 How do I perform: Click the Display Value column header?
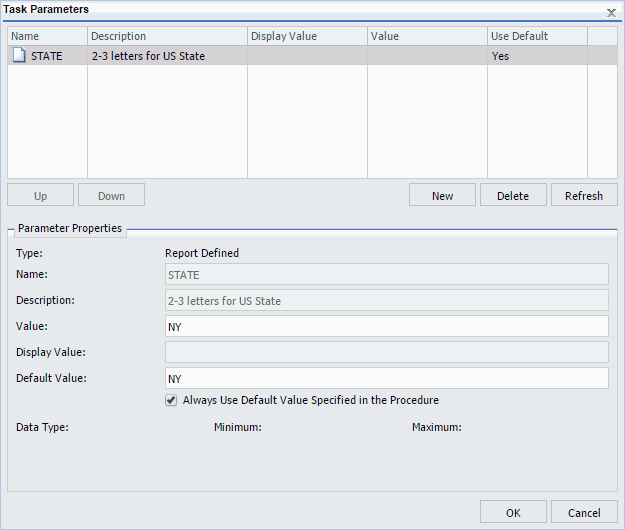coord(307,36)
